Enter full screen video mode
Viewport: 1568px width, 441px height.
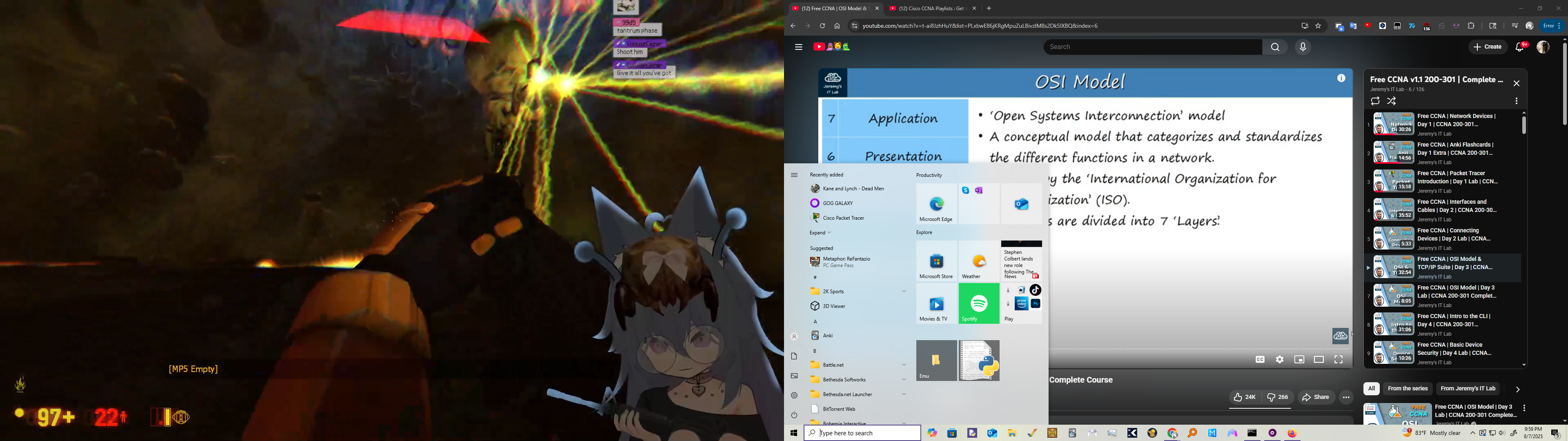[x=1339, y=360]
